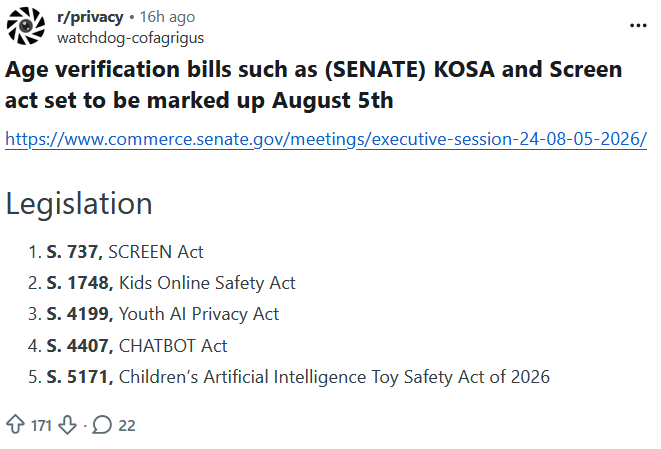
Task: Click the Legislation heading
Action: click(x=79, y=204)
